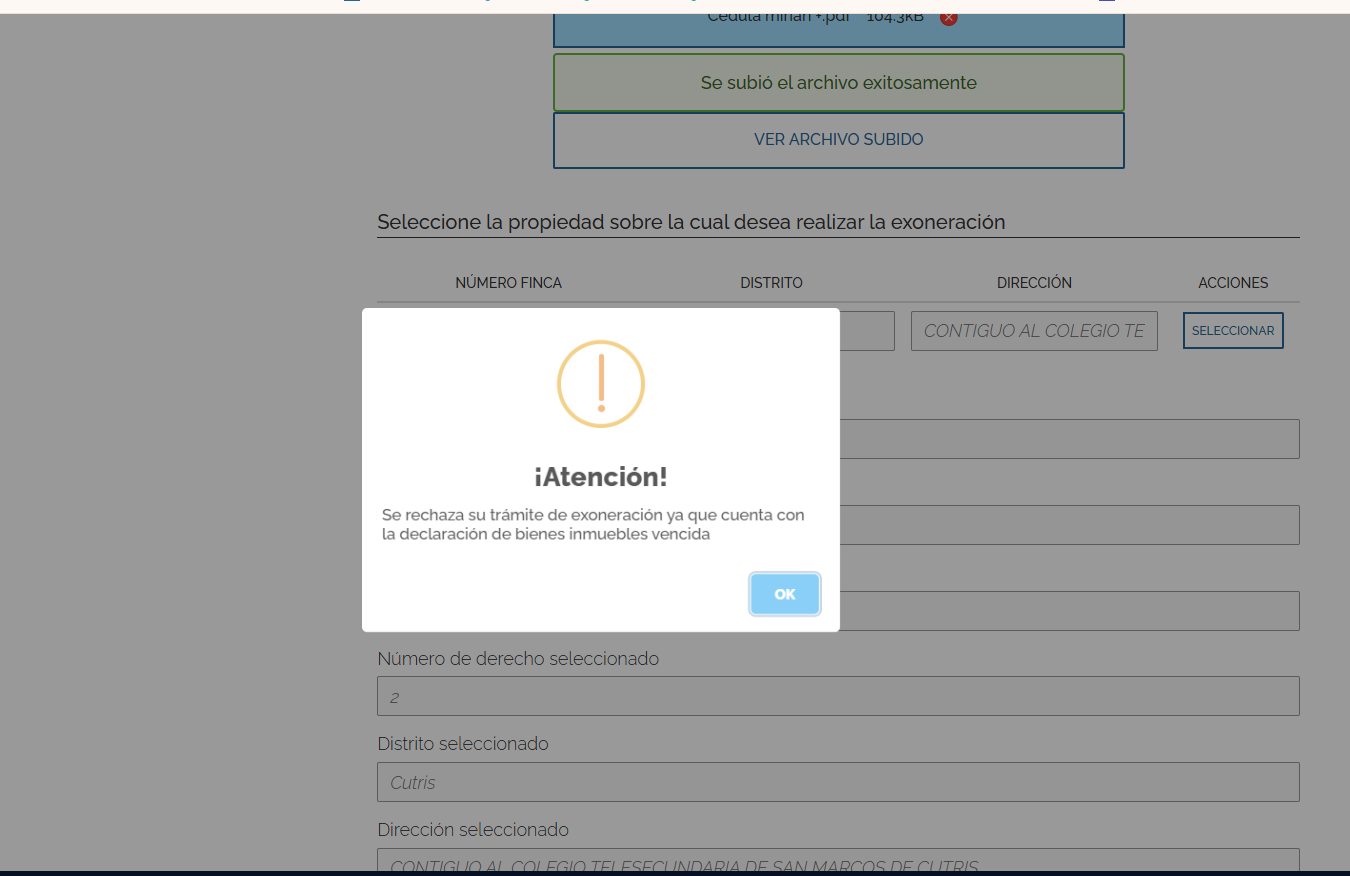Click the address field 'CONTIGUO AL COLEGIO TE'

[x=1033, y=331]
